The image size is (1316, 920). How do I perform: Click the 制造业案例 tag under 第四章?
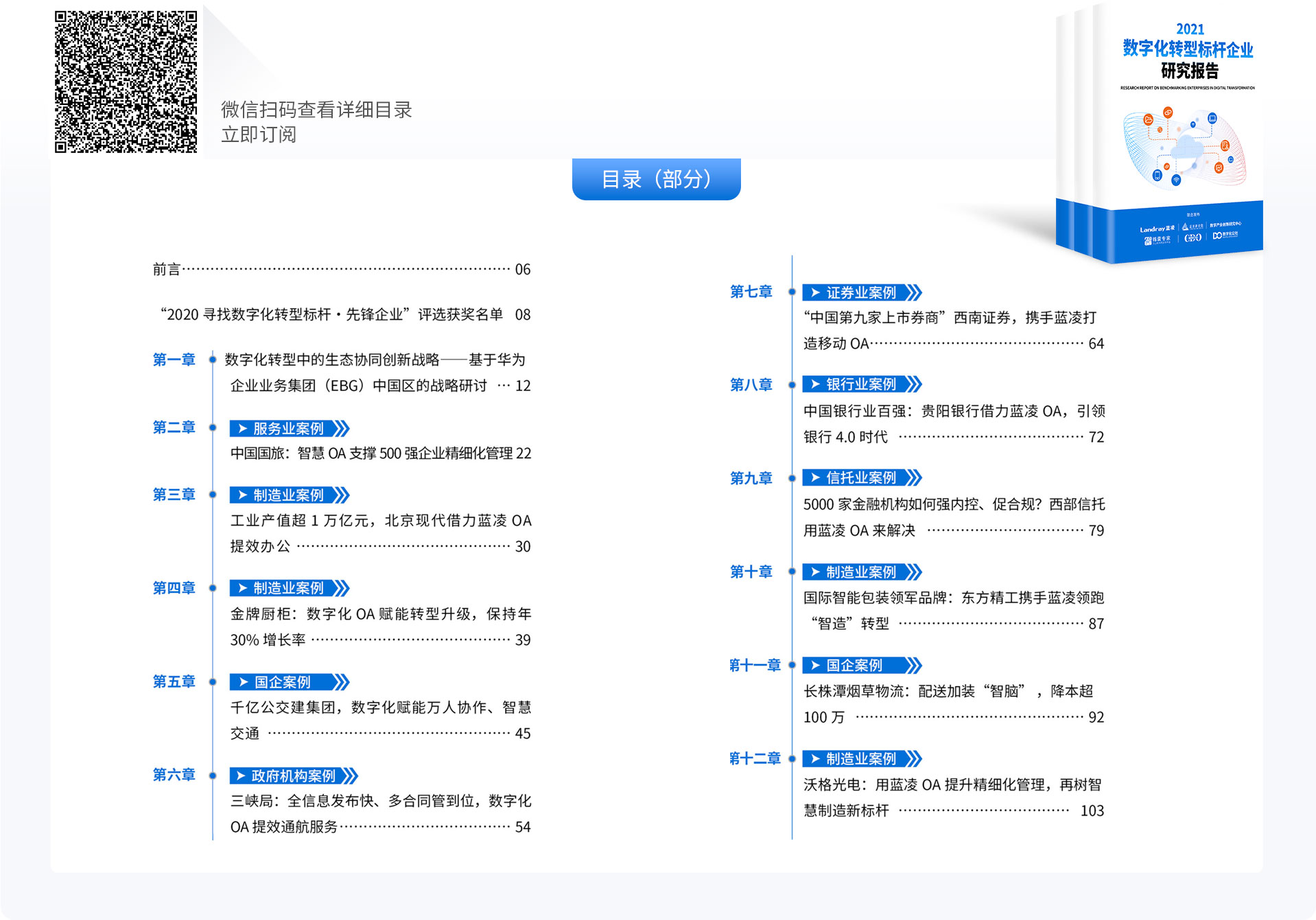(x=289, y=588)
